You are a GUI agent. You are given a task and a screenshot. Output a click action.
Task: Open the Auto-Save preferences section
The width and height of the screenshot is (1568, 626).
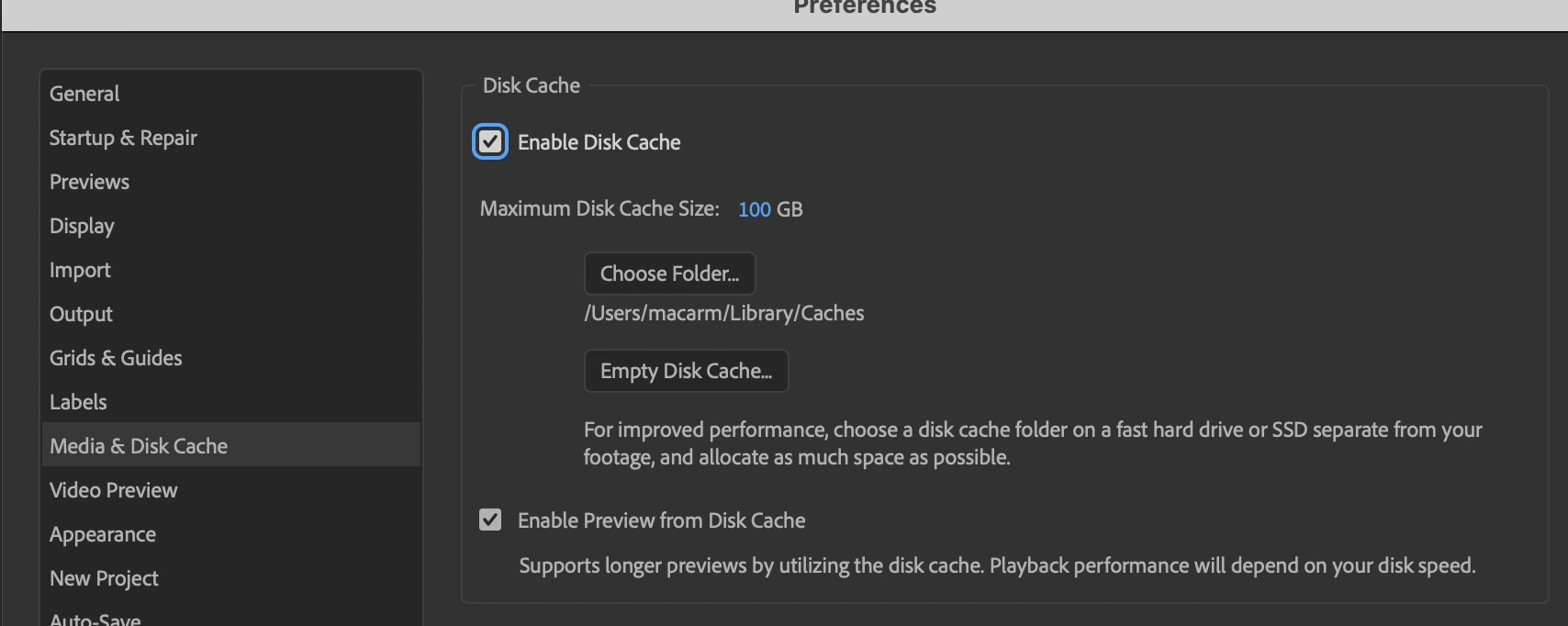click(95, 619)
